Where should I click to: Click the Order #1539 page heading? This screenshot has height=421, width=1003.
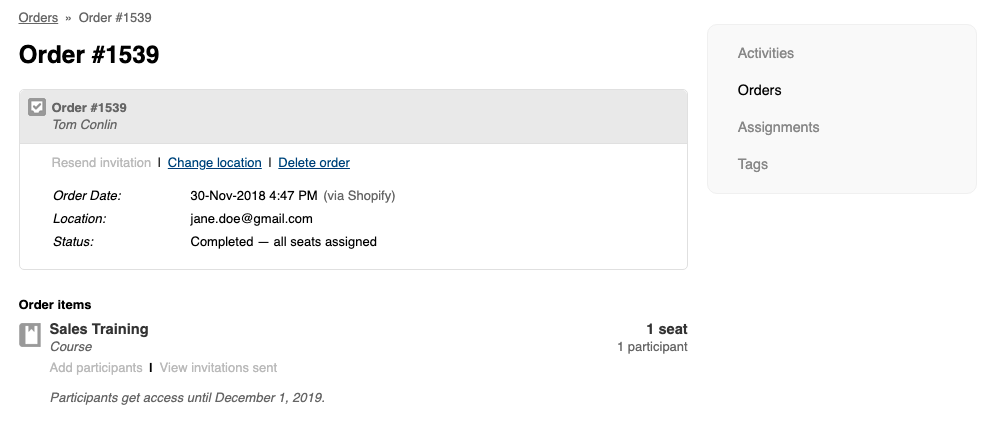tap(89, 55)
